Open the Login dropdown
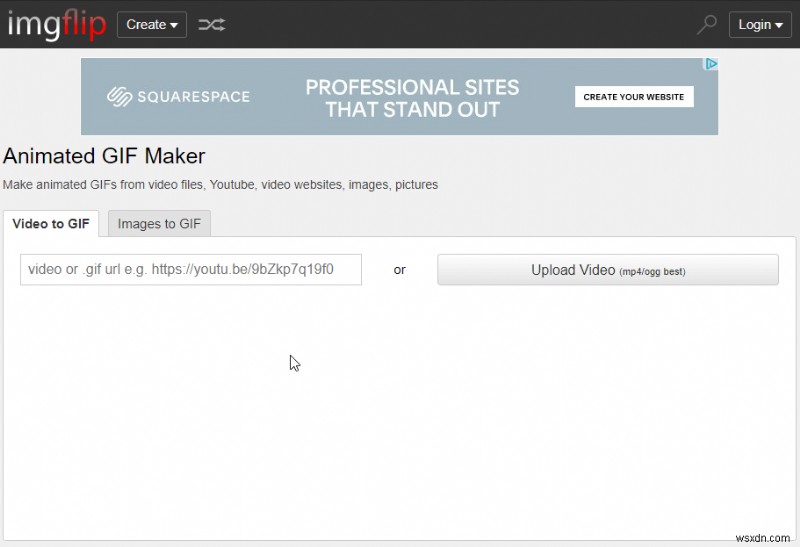This screenshot has width=800, height=547. [760, 24]
